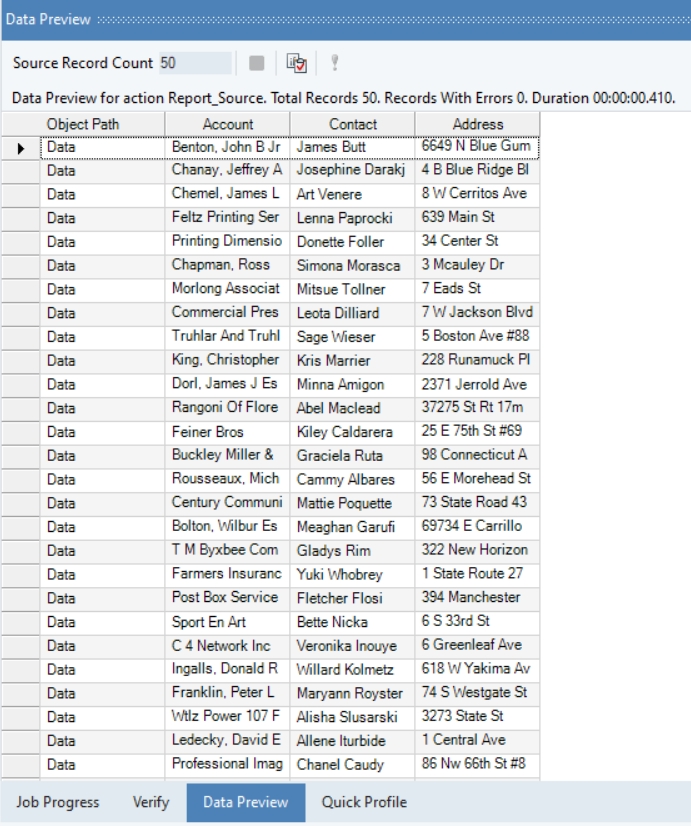The image size is (691, 826).
Task: Switch to the Job Progress tab
Action: click(x=58, y=802)
